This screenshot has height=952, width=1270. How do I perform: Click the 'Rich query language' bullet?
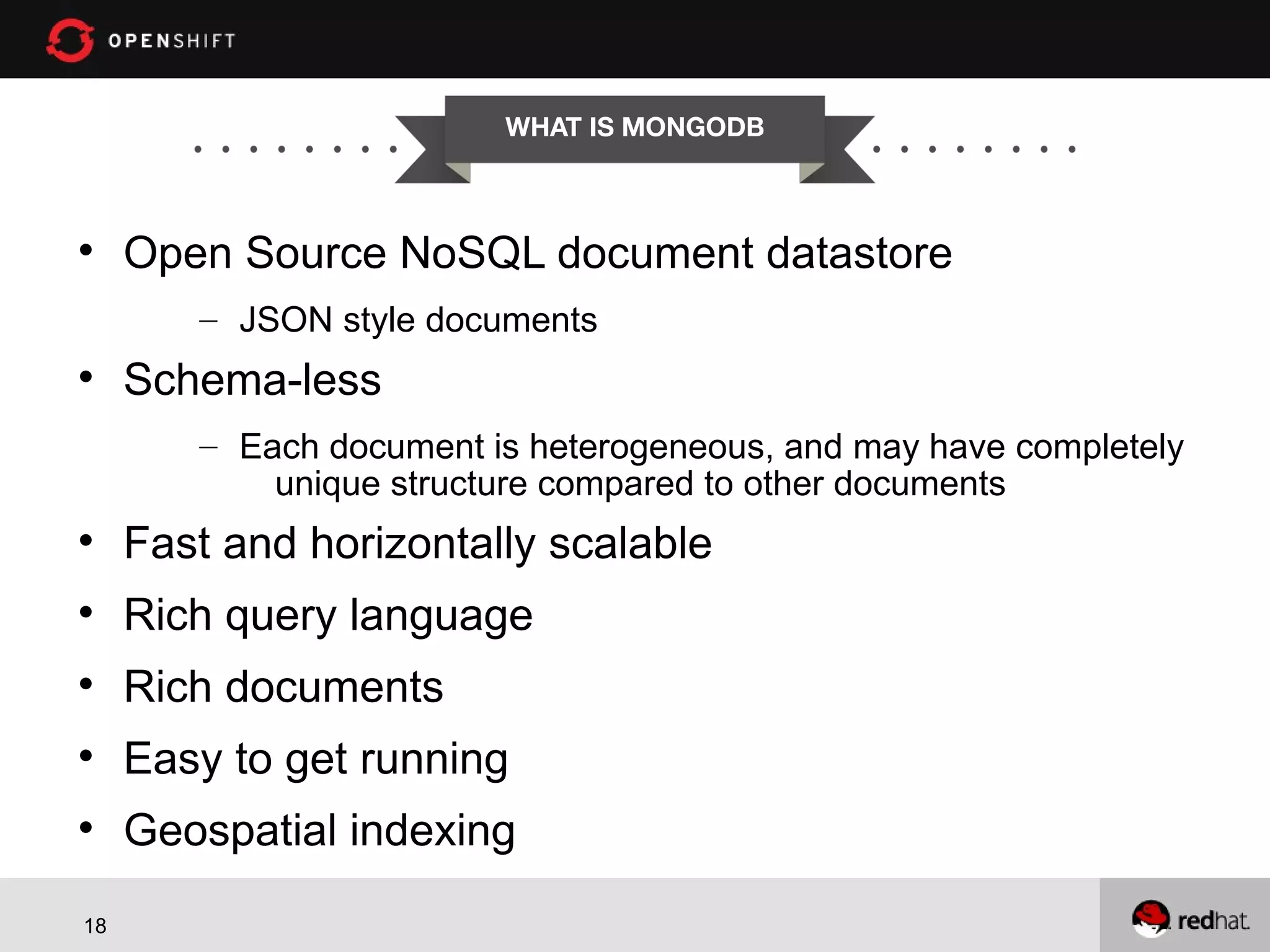click(329, 616)
